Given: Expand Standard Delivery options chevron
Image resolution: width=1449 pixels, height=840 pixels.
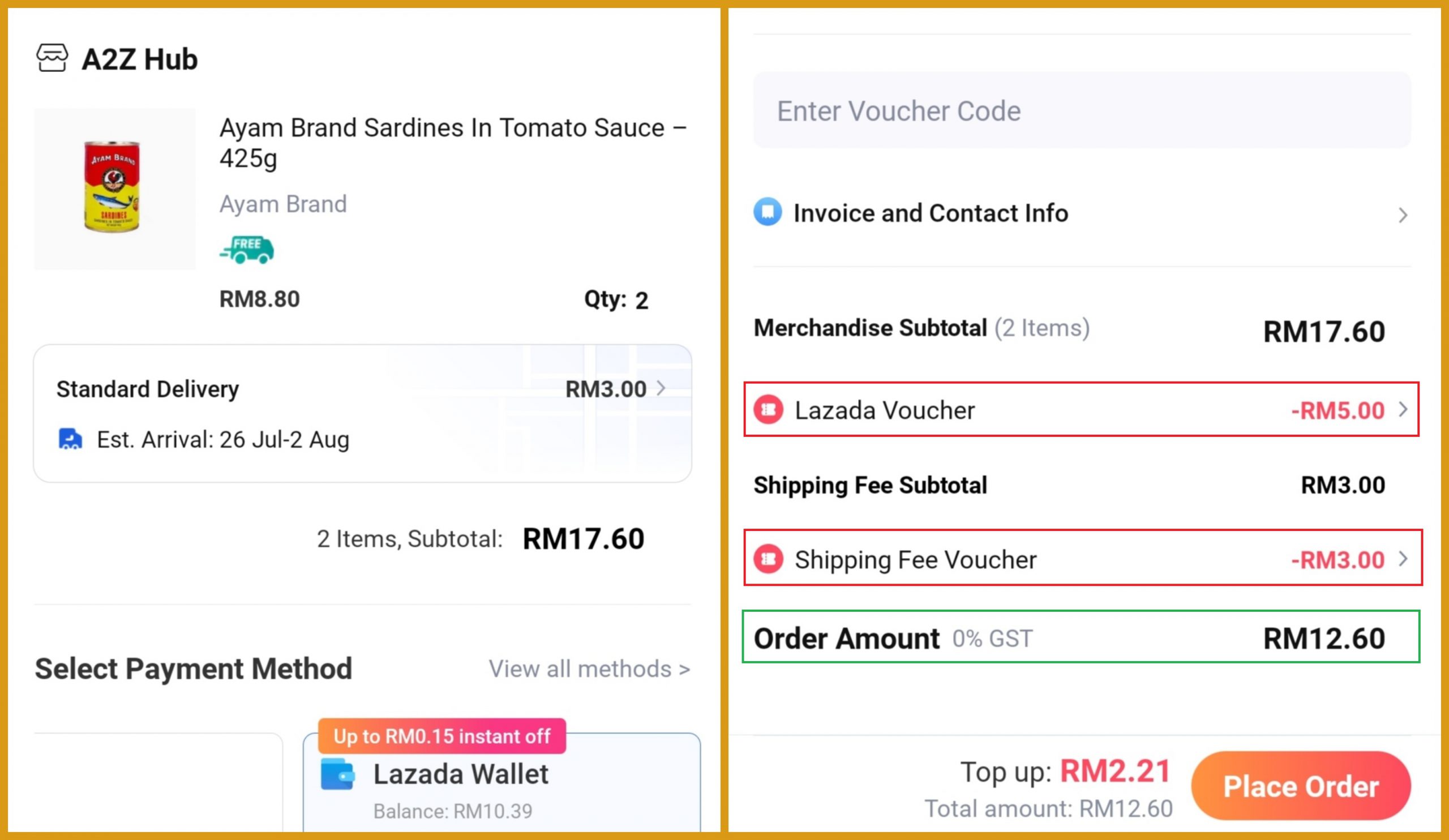Looking at the screenshot, I should click(x=662, y=388).
